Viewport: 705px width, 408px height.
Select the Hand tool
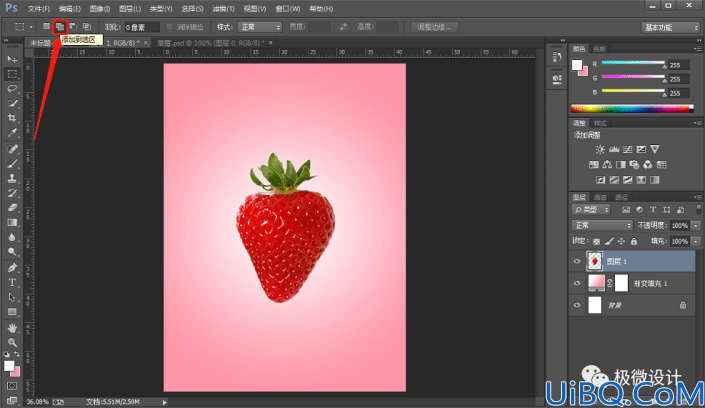click(x=12, y=328)
